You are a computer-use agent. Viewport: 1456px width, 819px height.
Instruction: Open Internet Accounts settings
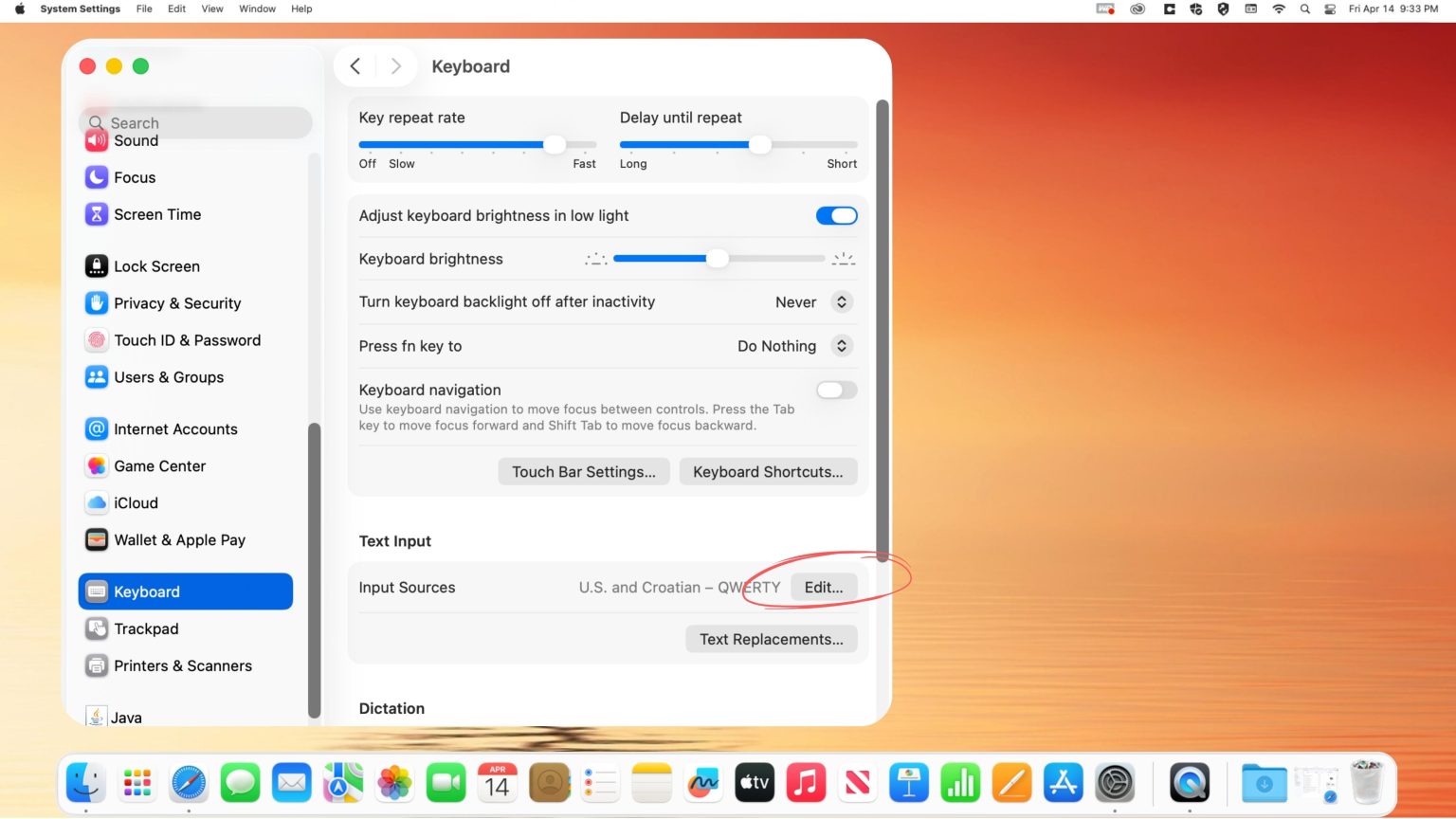point(174,428)
